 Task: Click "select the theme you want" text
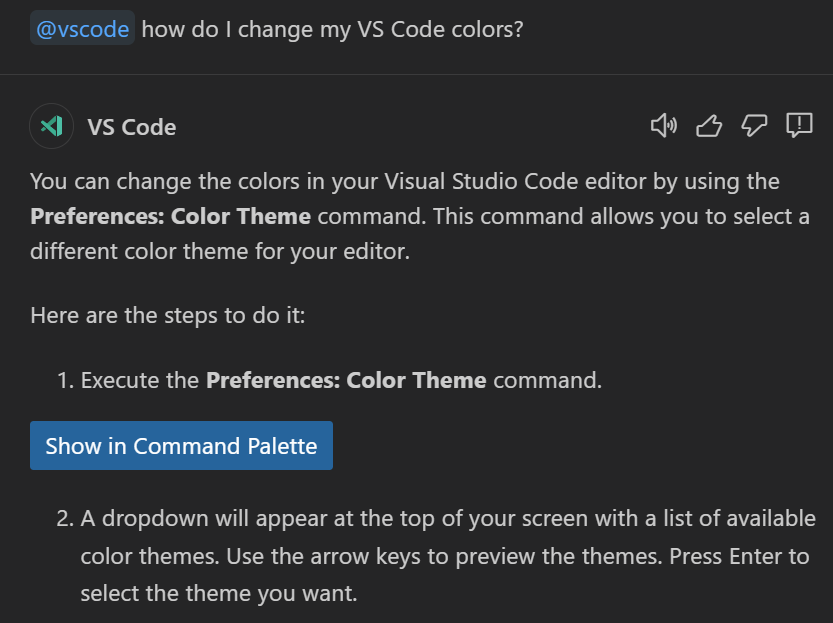(218, 593)
